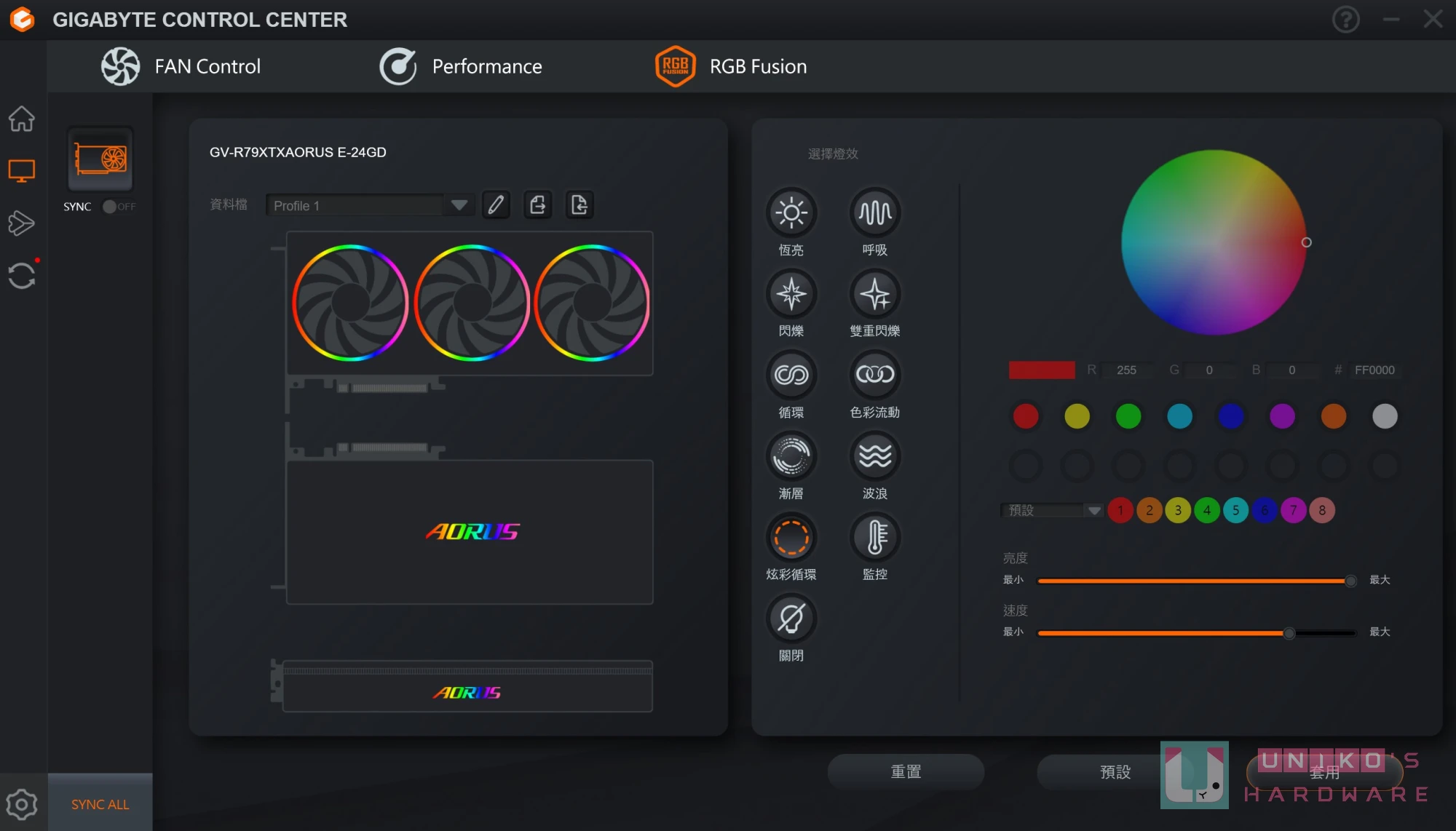
Task: Choose the 監控 temperature monitor effect
Action: pyautogui.click(x=875, y=538)
